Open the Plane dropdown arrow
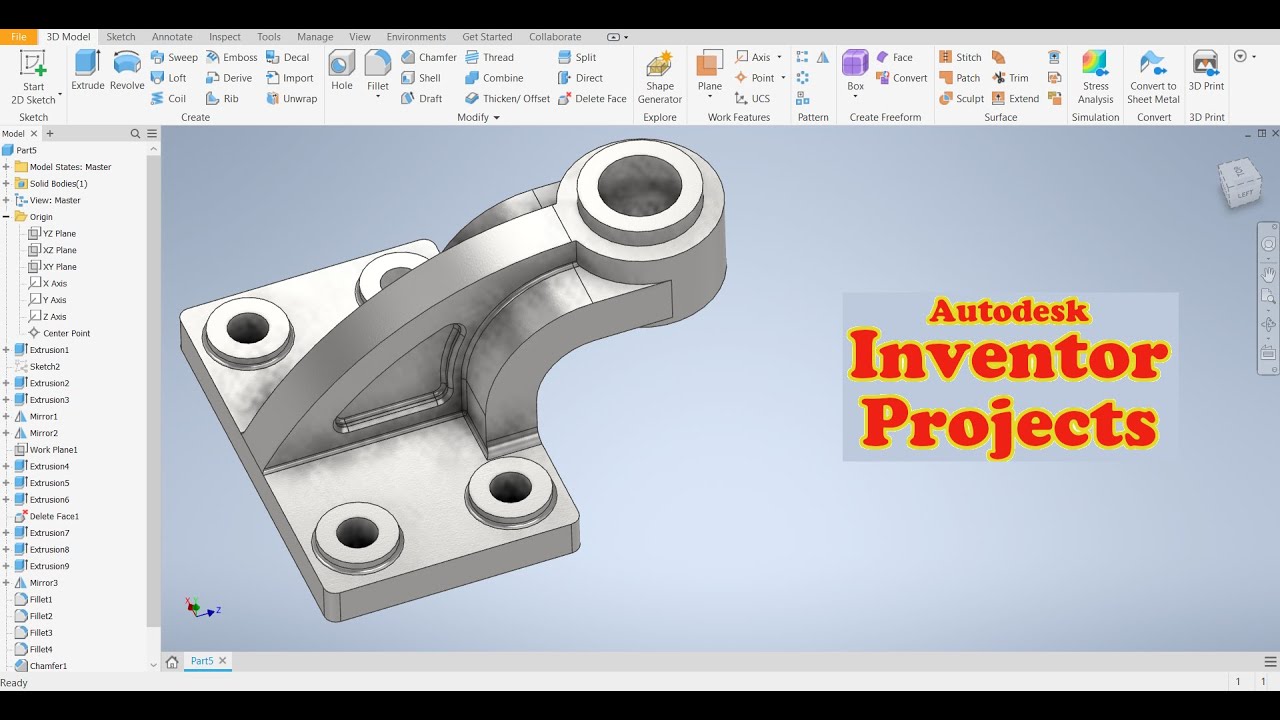 pyautogui.click(x=710, y=97)
